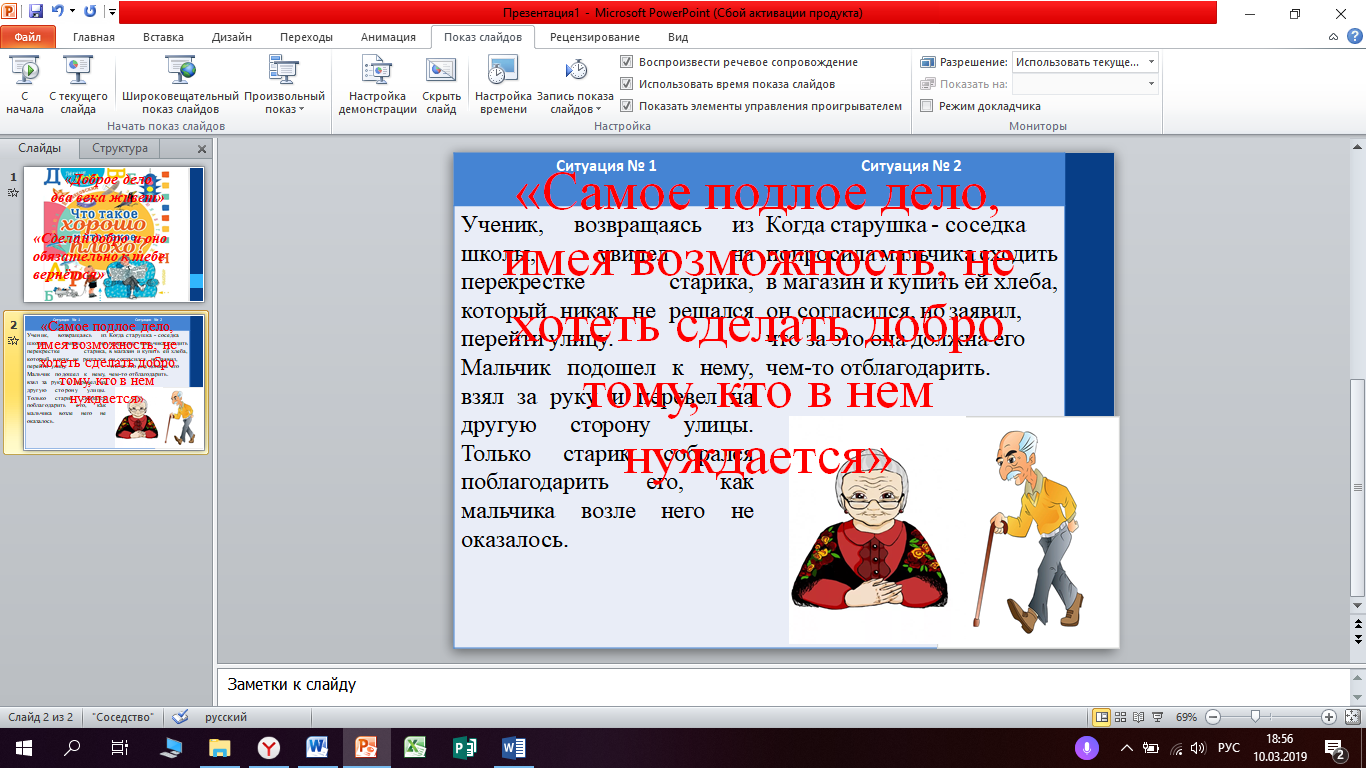
Task: Open Excel from the Windows taskbar
Action: (415, 747)
